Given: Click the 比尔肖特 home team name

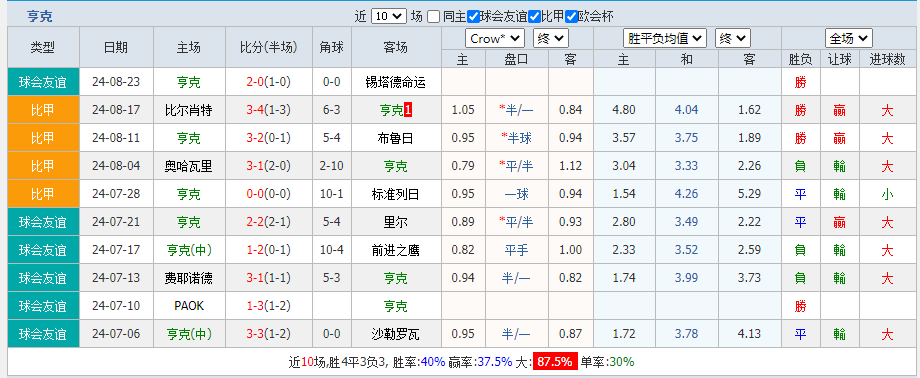Looking at the screenshot, I should tap(189, 110).
